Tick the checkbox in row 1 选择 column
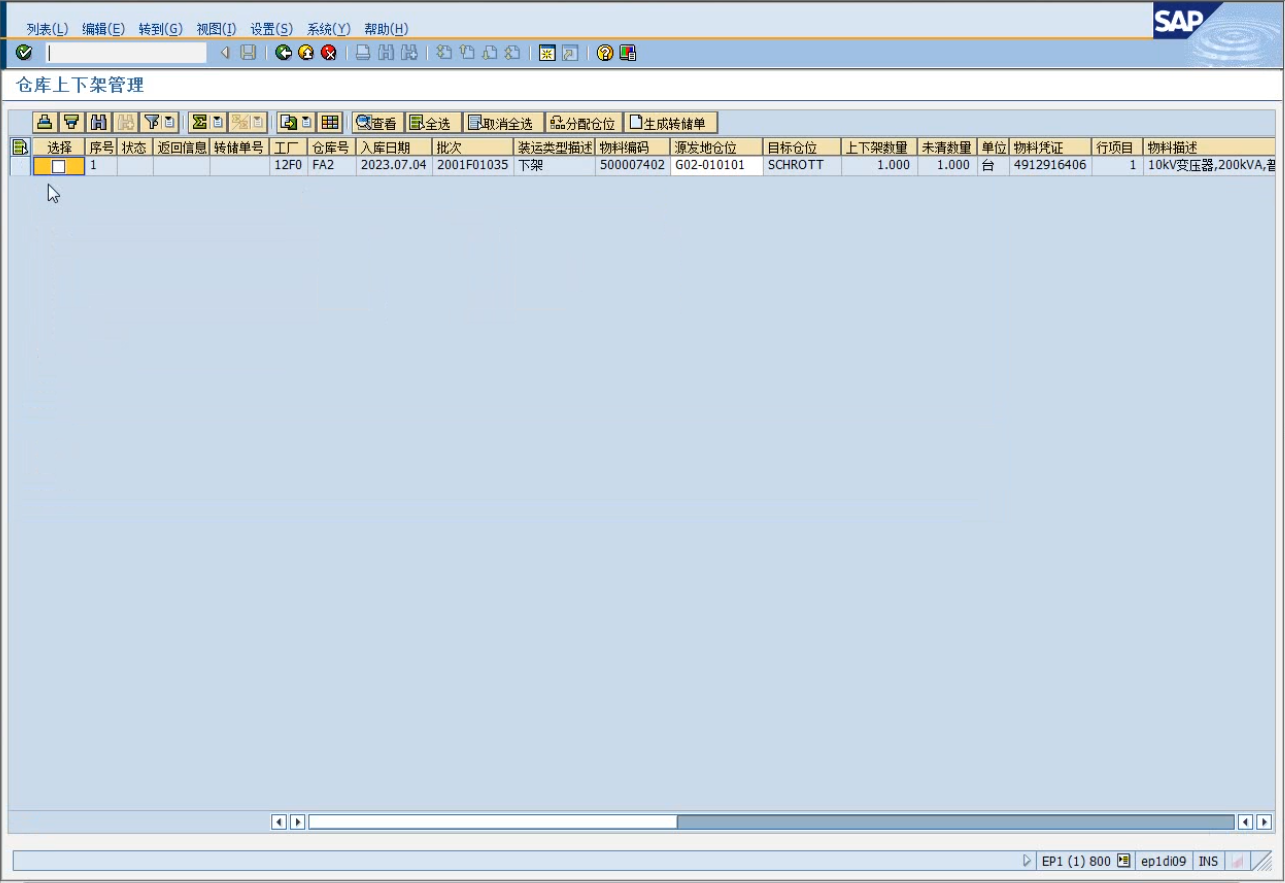Image resolution: width=1285 pixels, height=883 pixels. pyautogui.click(x=59, y=166)
